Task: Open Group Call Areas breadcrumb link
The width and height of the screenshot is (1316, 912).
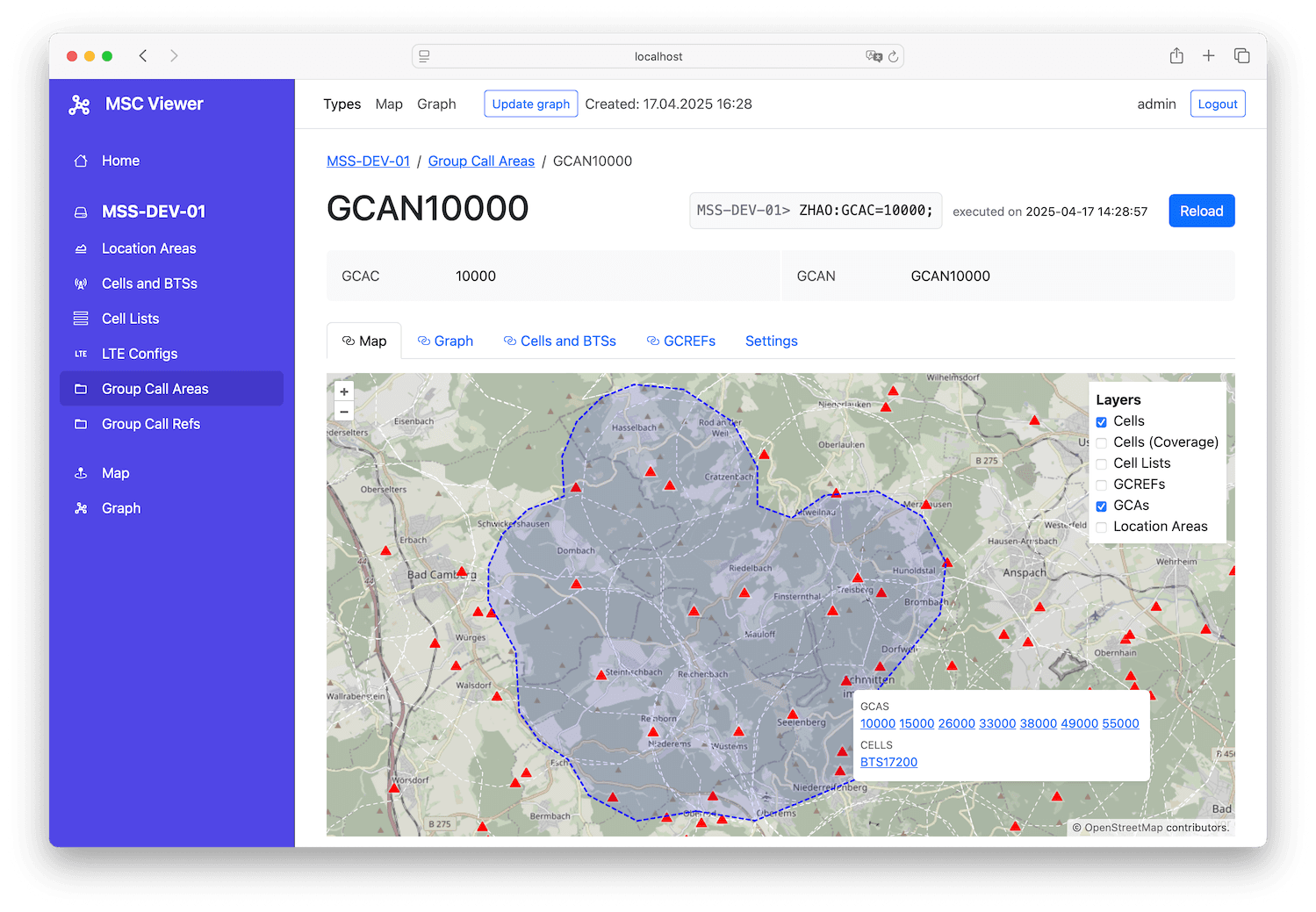Action: [481, 161]
